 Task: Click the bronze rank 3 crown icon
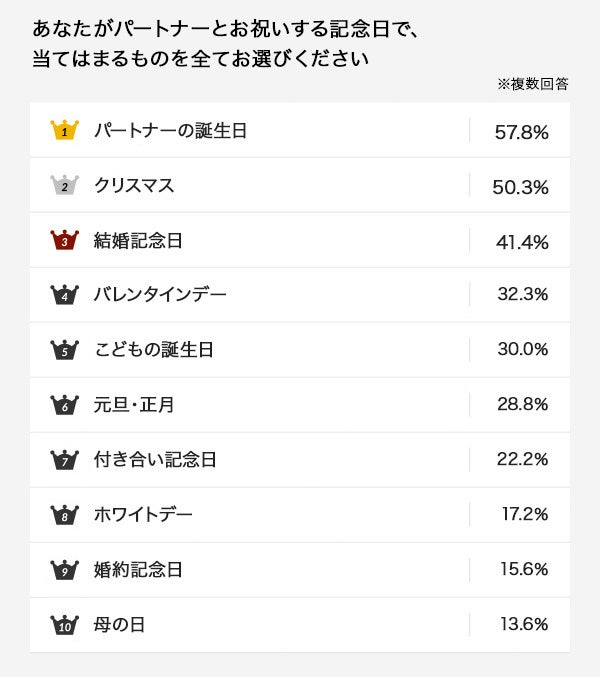64,240
